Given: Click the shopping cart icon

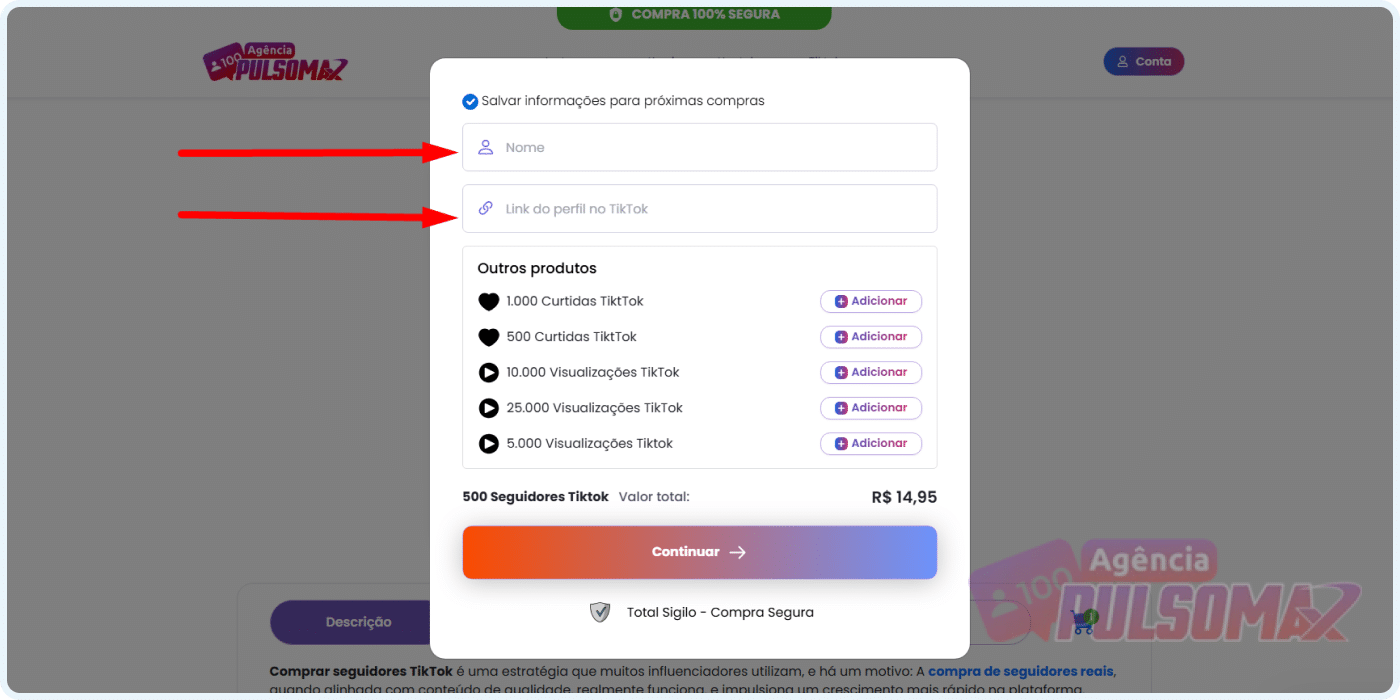Looking at the screenshot, I should (1084, 621).
